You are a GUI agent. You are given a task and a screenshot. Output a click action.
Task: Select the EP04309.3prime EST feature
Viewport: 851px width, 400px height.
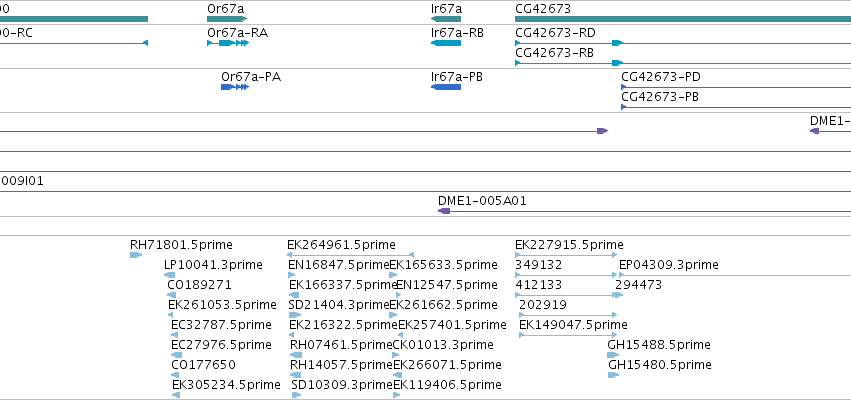(735, 275)
